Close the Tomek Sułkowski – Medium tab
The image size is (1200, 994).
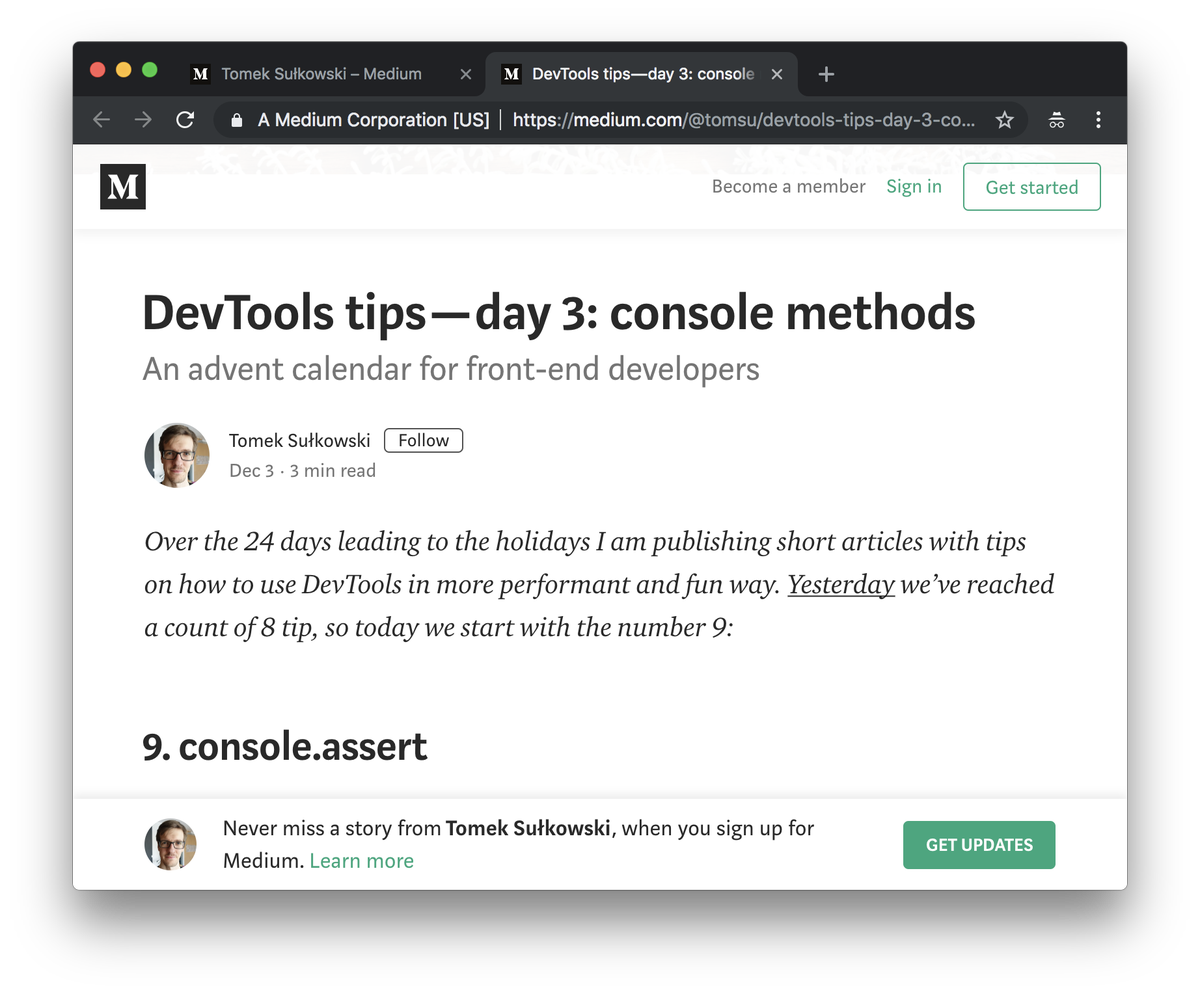coord(465,74)
